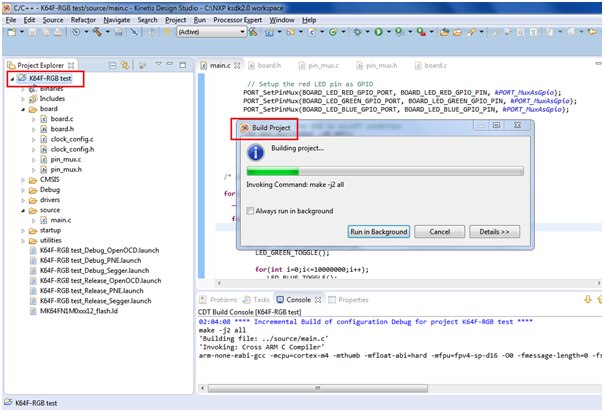
Task: Open the Refactor menu
Action: click(83, 20)
